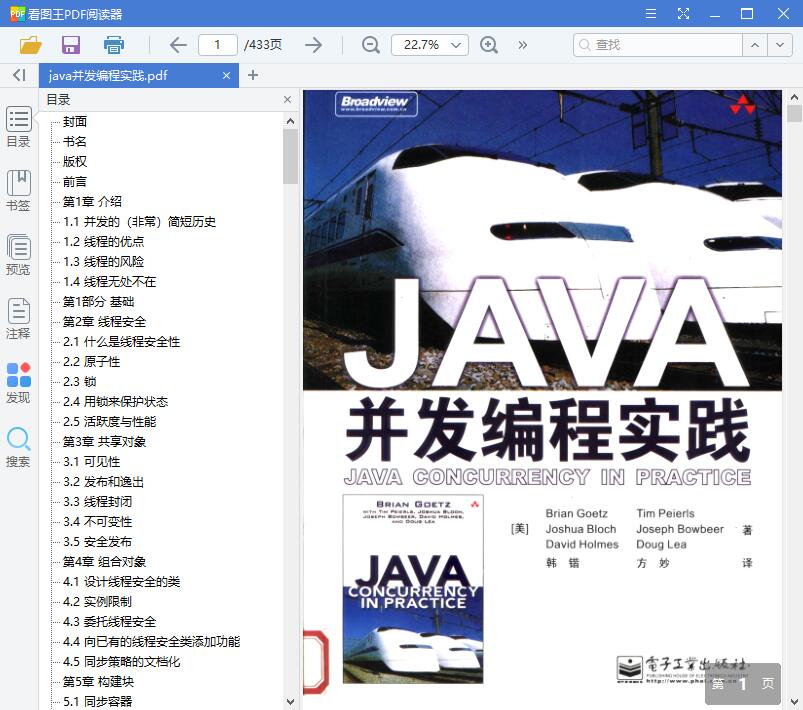The image size is (803, 710).
Task: Select 1.2 线程的优点 outline entry
Action: click(103, 242)
